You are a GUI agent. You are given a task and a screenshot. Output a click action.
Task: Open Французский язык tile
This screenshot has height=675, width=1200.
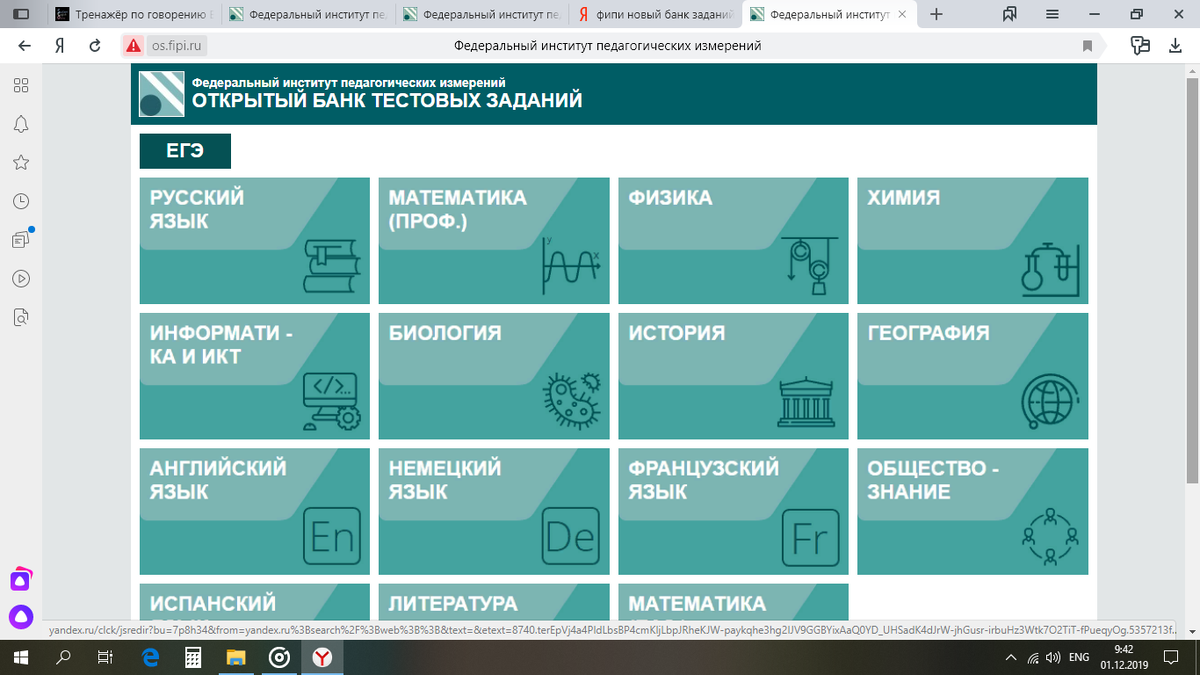click(x=733, y=511)
